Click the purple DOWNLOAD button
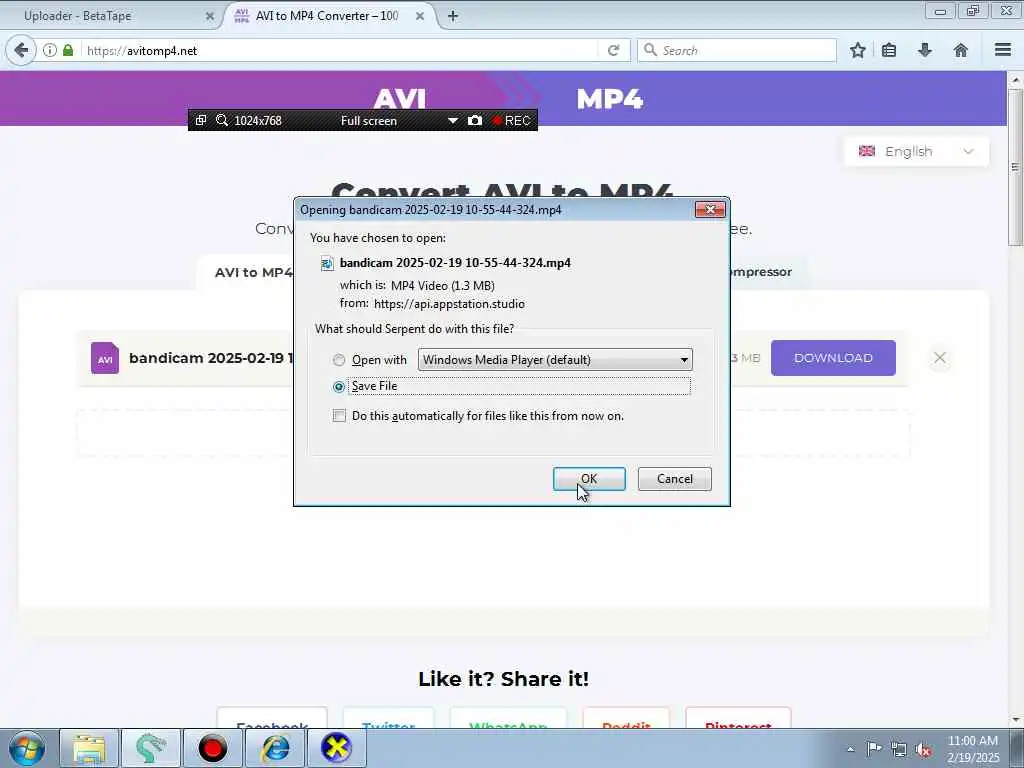1024x768 pixels. coord(833,358)
